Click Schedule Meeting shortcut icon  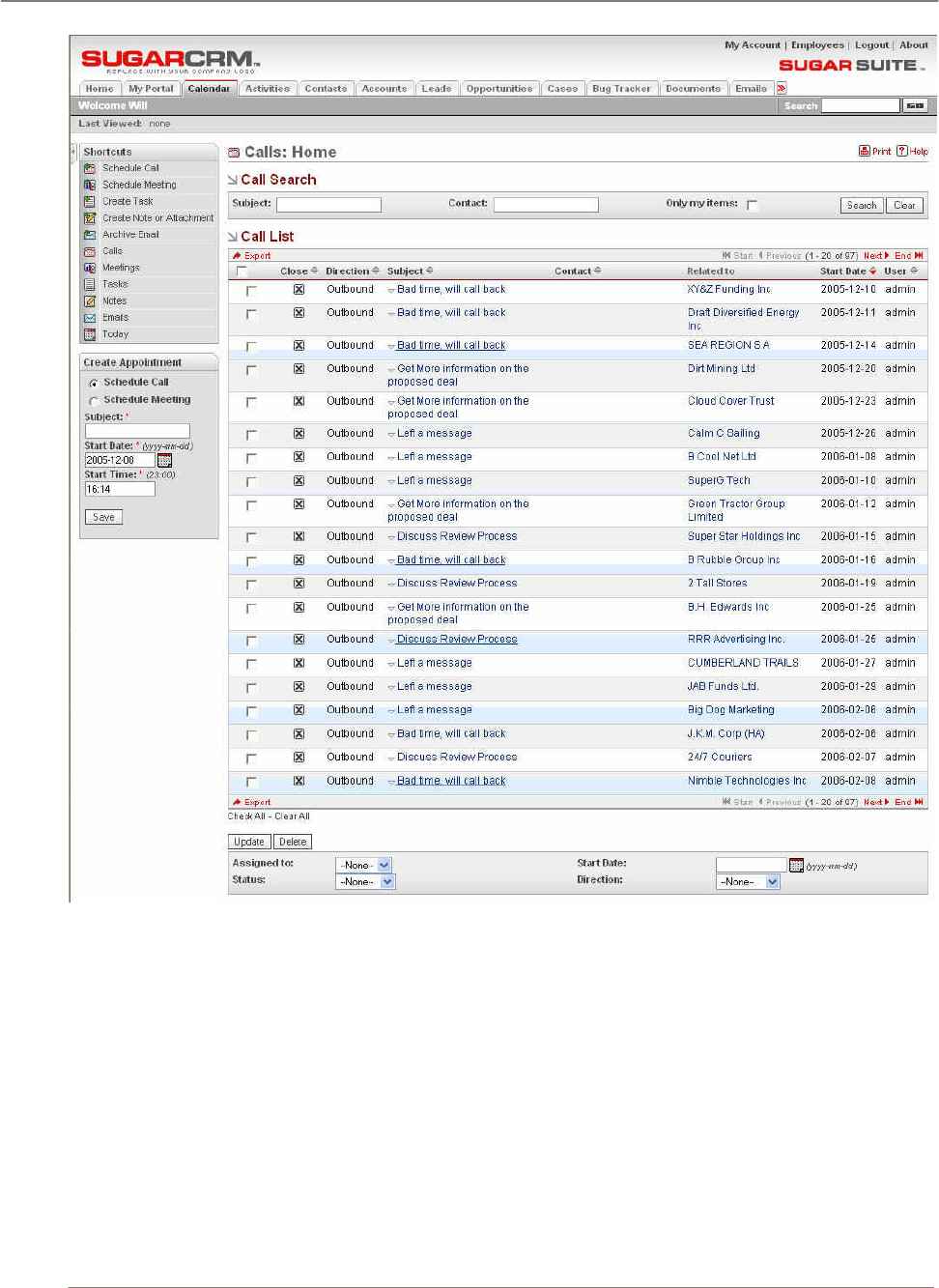pos(90,185)
